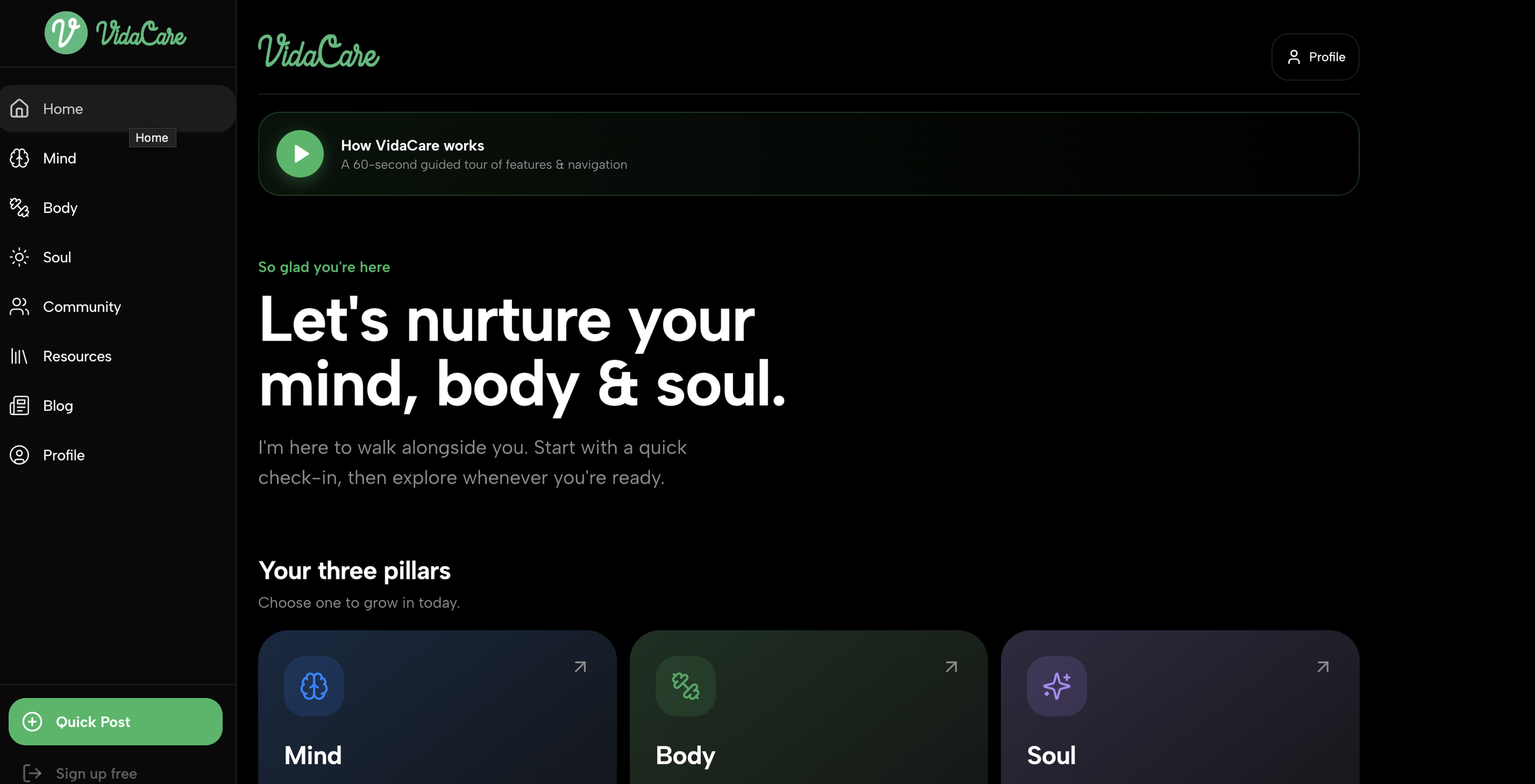1535x784 pixels.
Task: Click the Community people icon in sidebar
Action: 20,306
